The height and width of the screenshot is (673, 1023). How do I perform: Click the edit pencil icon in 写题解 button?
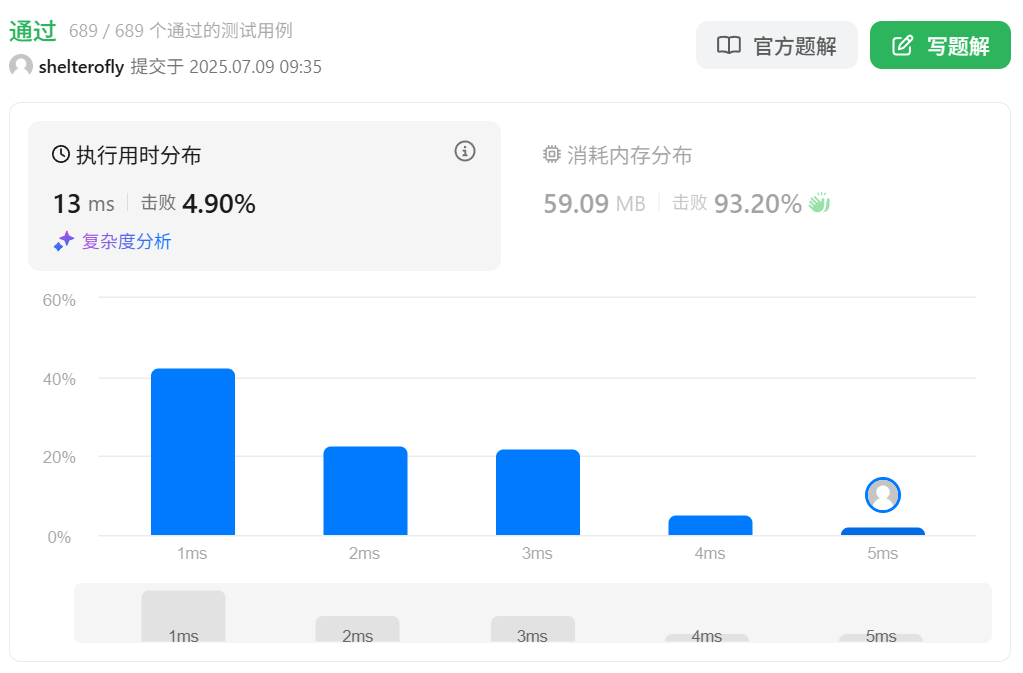click(902, 45)
